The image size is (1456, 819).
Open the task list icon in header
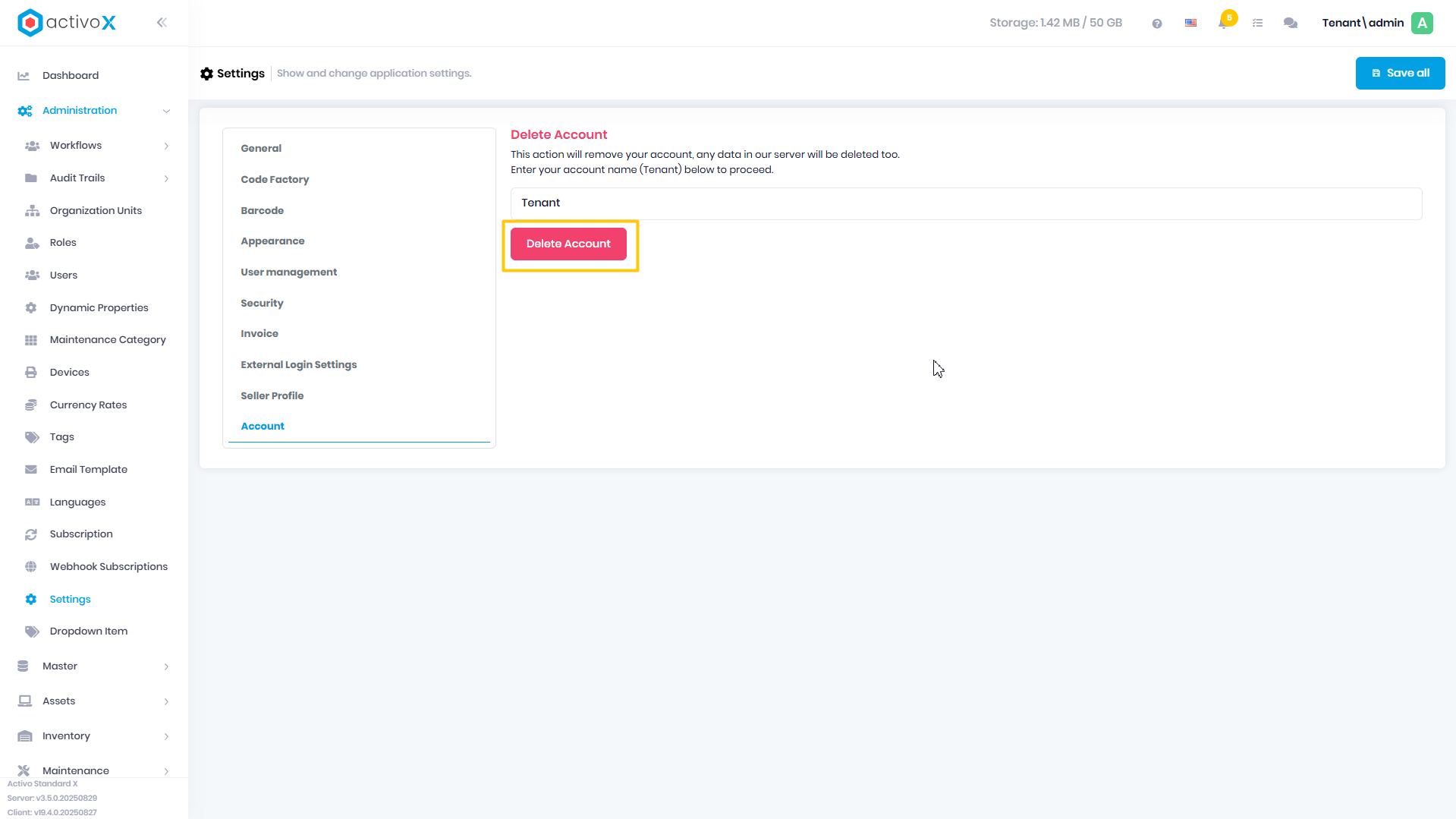pyautogui.click(x=1258, y=24)
